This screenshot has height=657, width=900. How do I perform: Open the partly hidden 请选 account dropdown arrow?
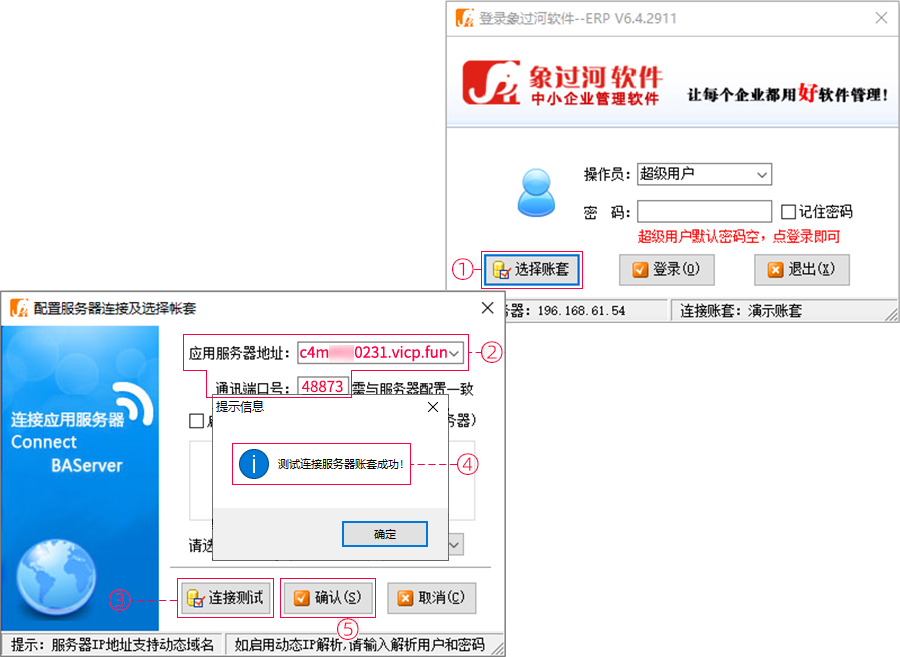(455, 545)
